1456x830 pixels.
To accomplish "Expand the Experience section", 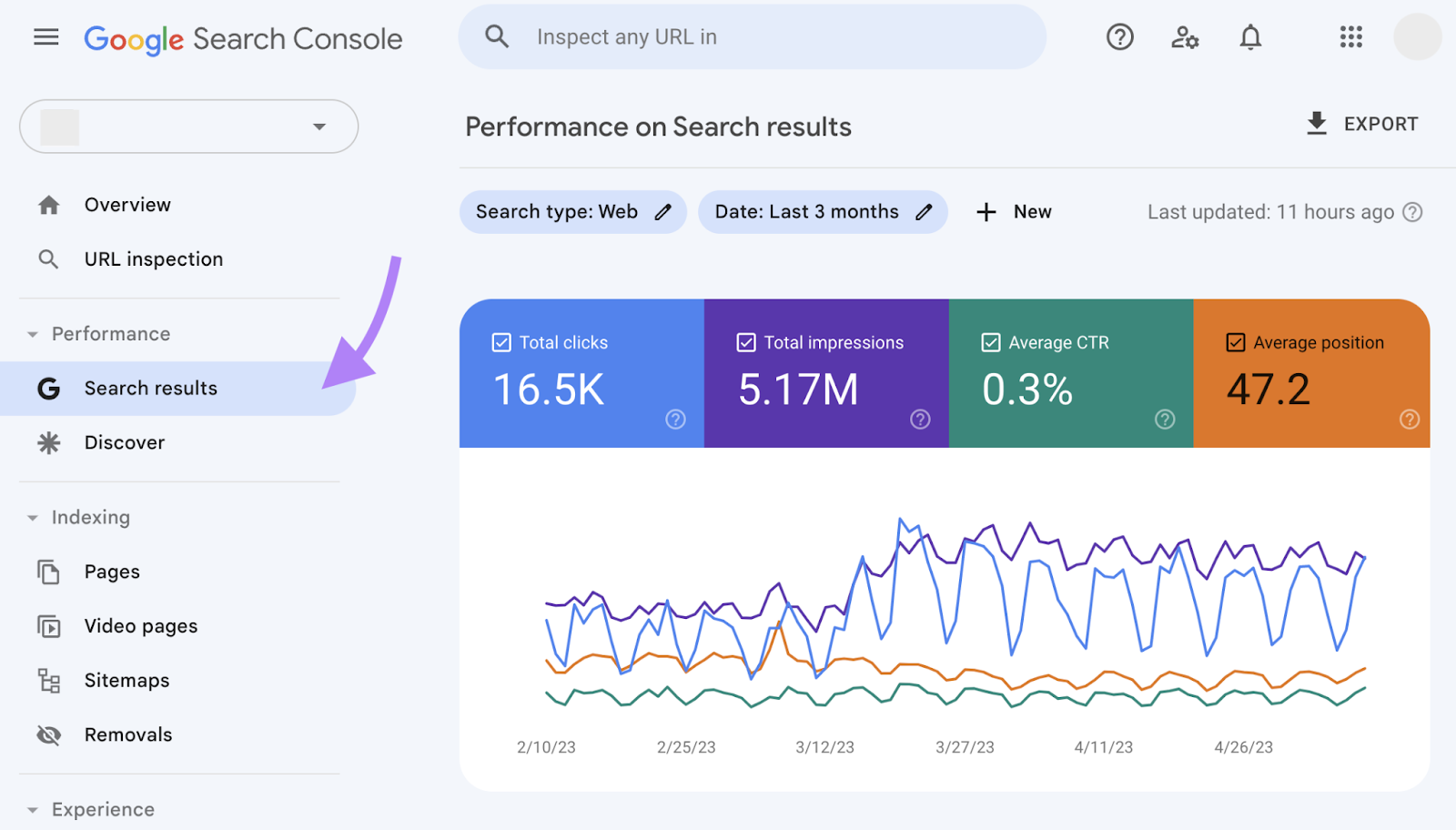I will click(x=33, y=809).
